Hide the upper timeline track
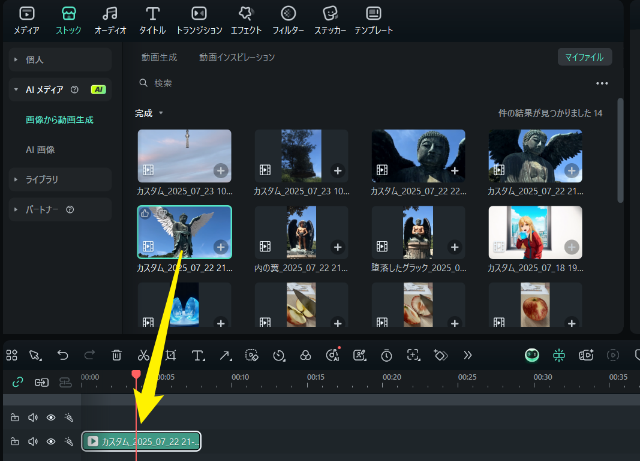This screenshot has width=640, height=461. click(x=51, y=417)
